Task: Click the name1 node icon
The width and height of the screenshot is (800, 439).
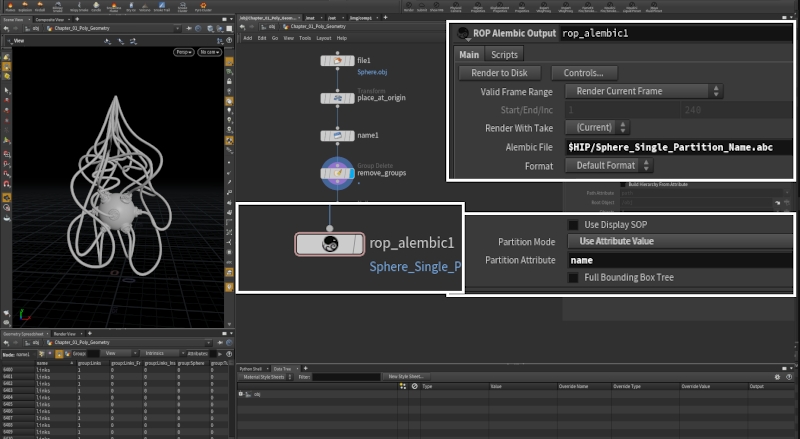Action: 338,135
